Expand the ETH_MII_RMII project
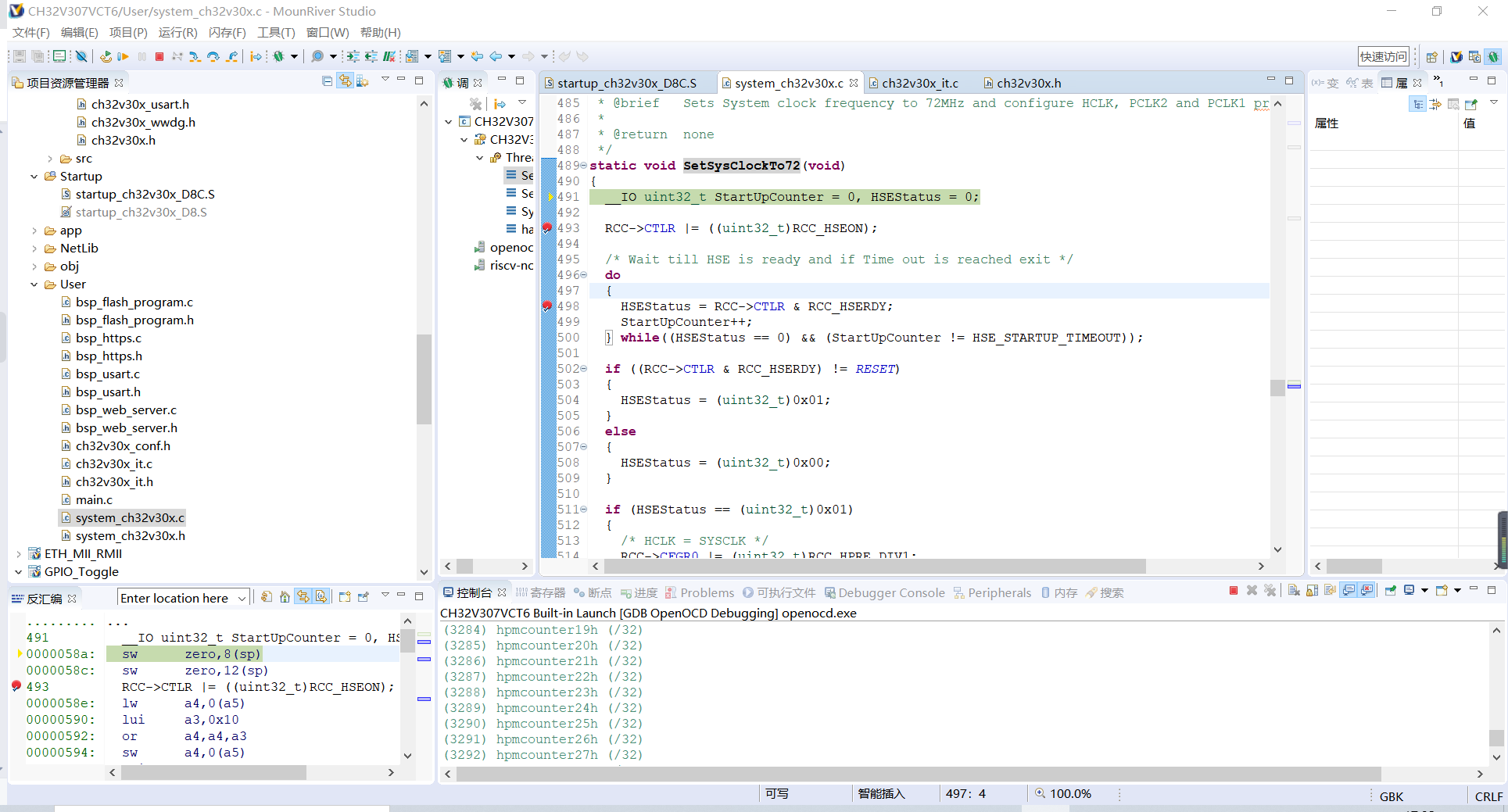1508x812 pixels. 18,554
